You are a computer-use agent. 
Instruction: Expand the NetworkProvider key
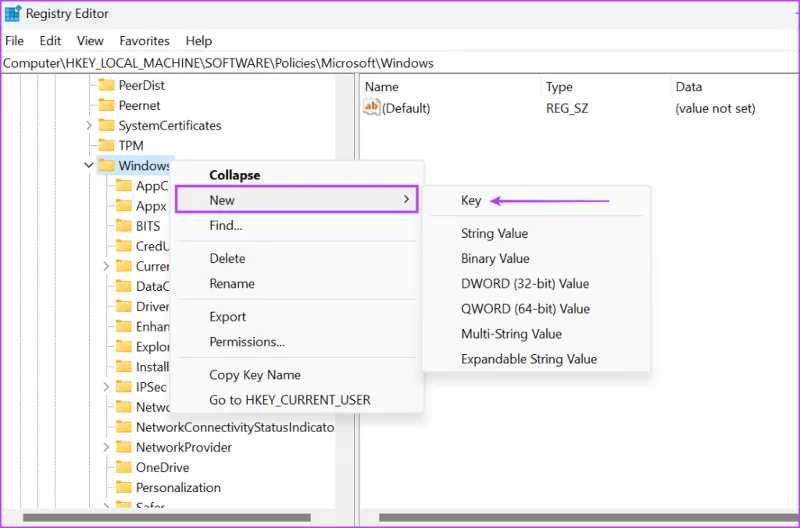[106, 447]
